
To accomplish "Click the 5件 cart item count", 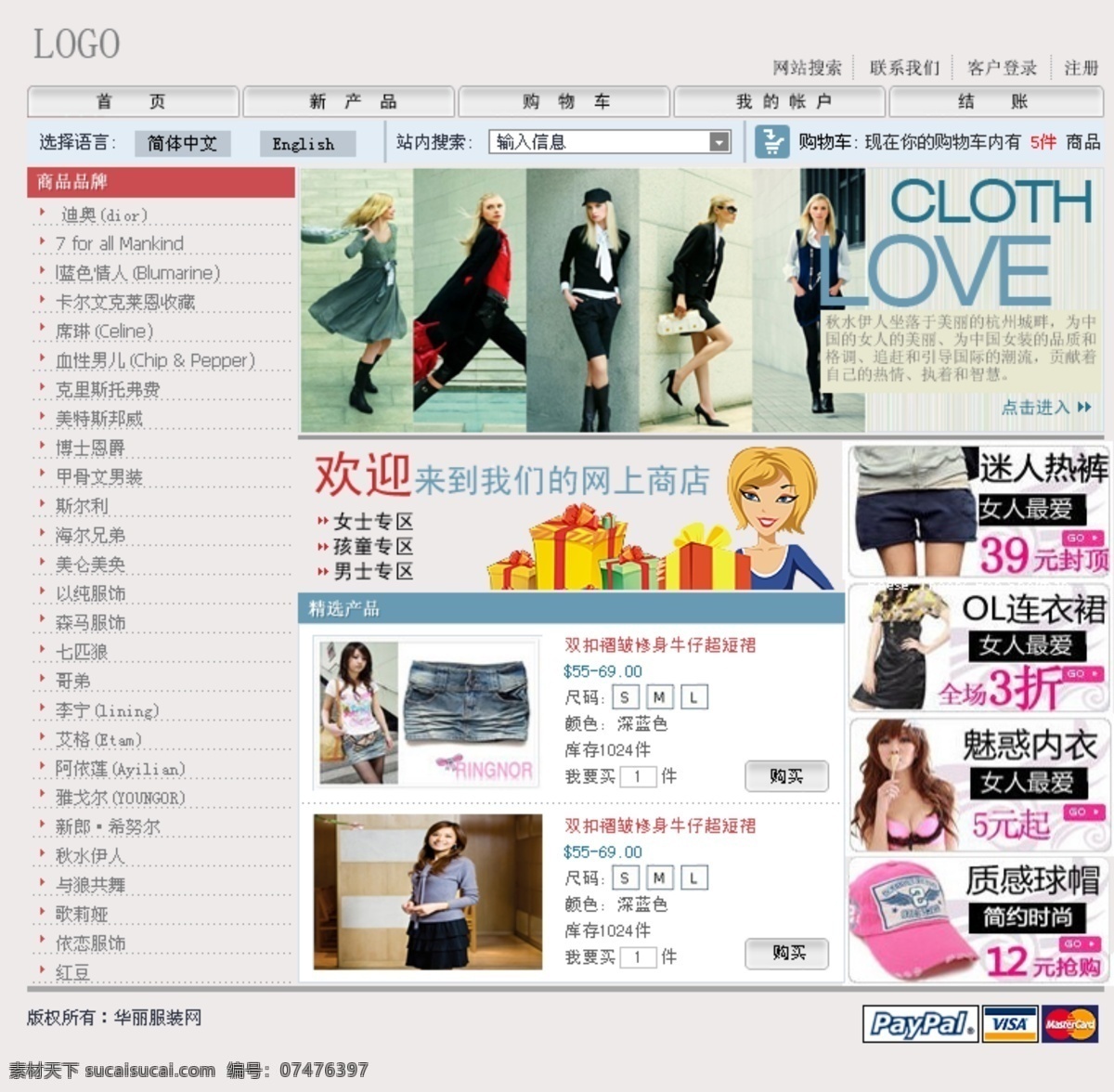I will (1043, 142).
